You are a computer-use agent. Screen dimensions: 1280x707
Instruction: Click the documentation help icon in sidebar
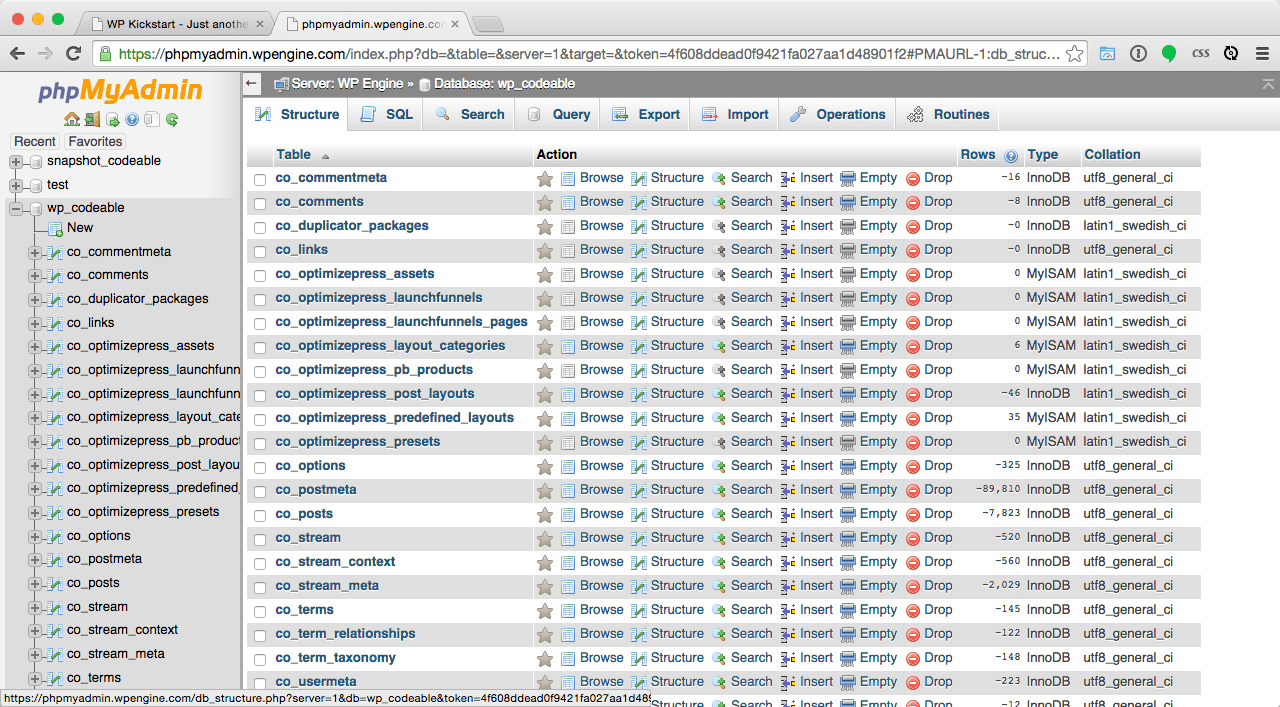tap(132, 120)
